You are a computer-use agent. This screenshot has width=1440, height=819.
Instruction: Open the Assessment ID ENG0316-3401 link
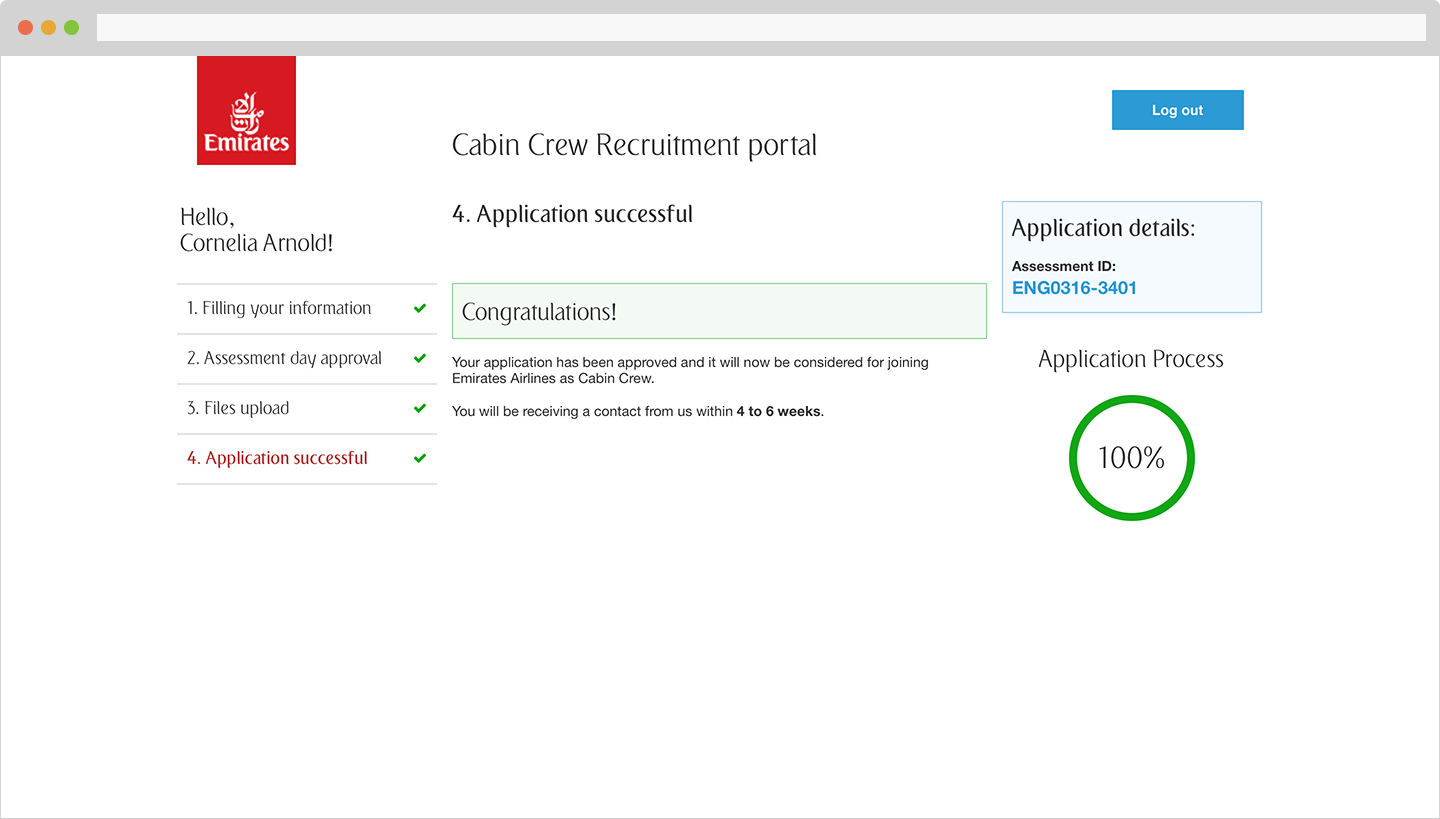coord(1074,288)
